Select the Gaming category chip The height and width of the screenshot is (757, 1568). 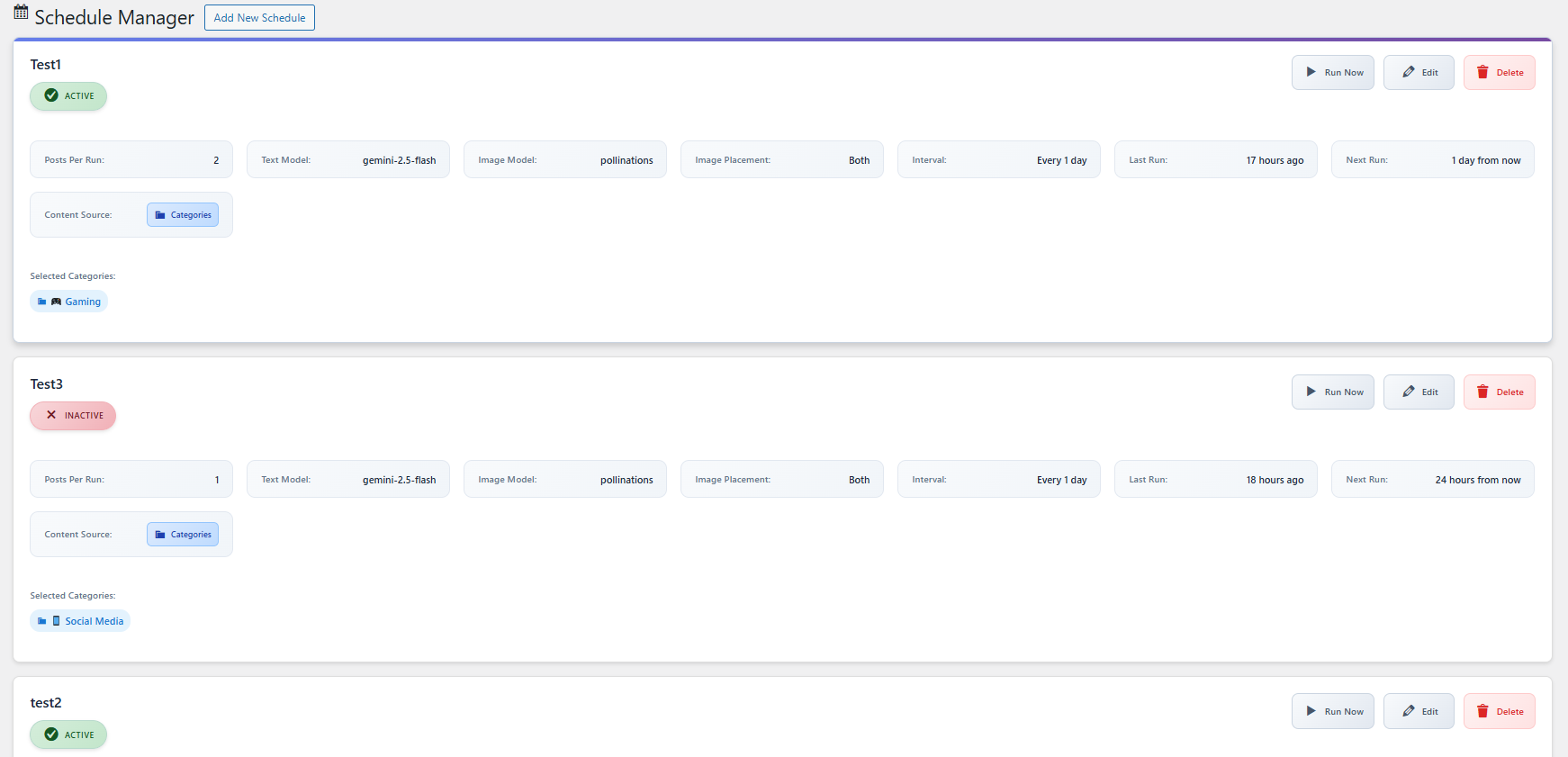69,302
